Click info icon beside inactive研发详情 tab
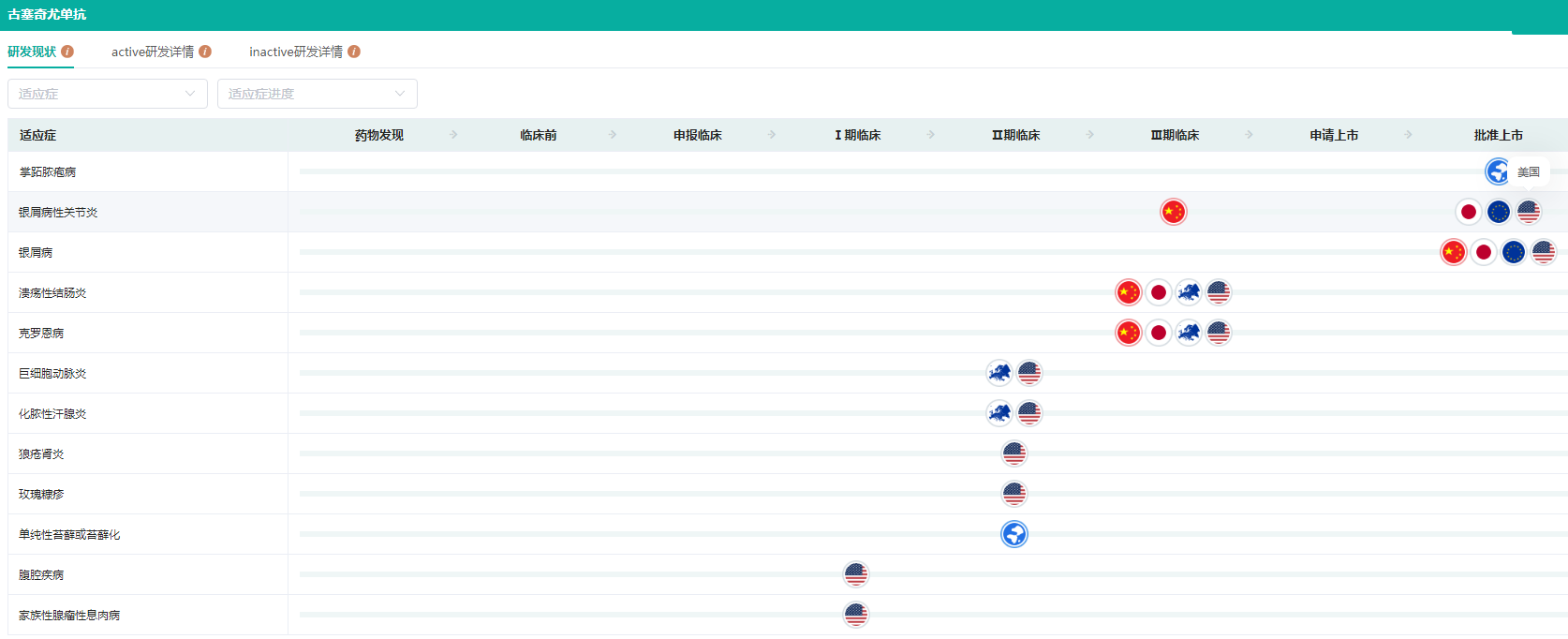This screenshot has height=639, width=1568. point(354,52)
